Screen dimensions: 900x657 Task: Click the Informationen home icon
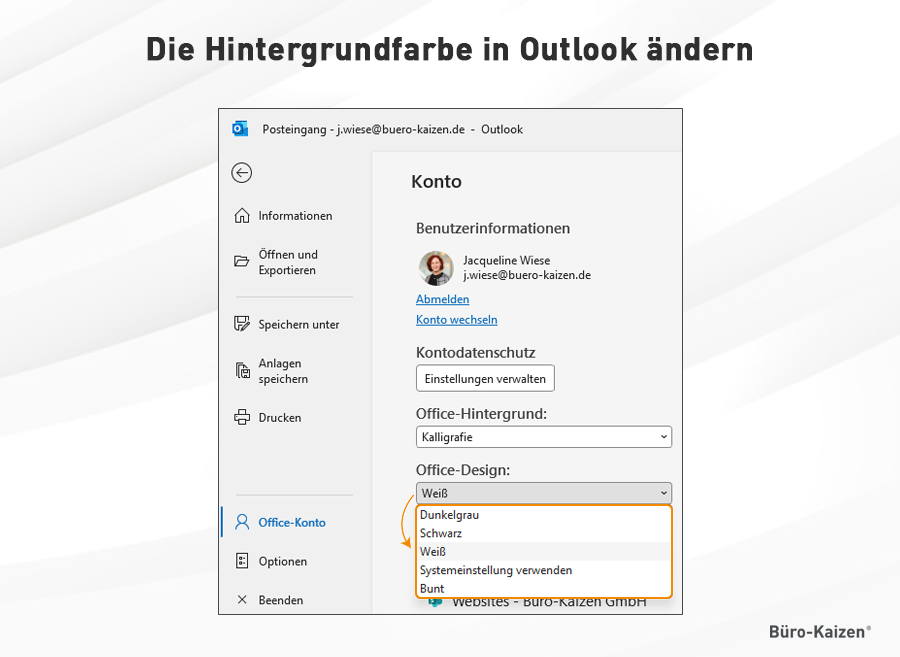pyautogui.click(x=242, y=216)
